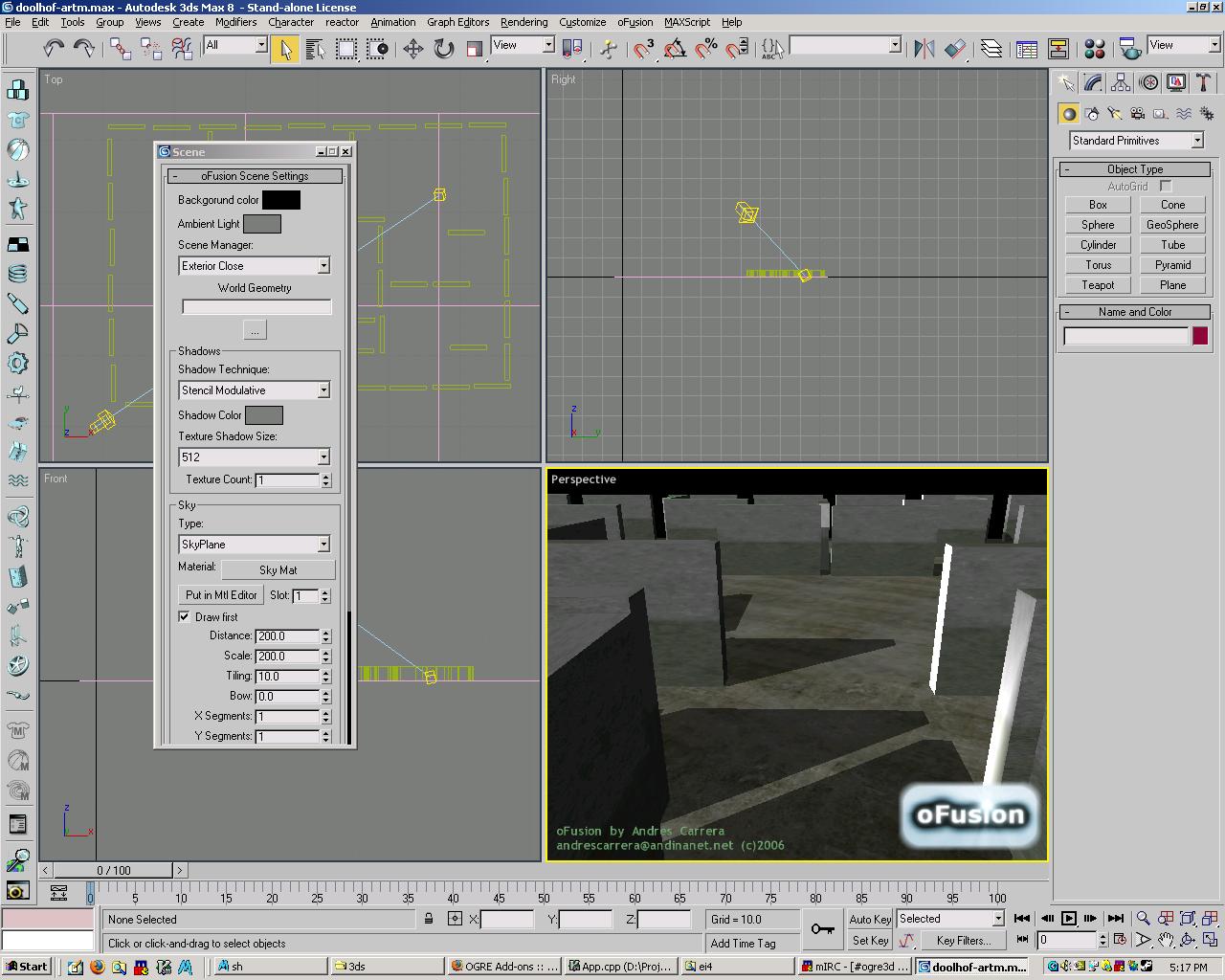Open the oFusion menu
This screenshot has height=980, width=1225.
pos(635,22)
